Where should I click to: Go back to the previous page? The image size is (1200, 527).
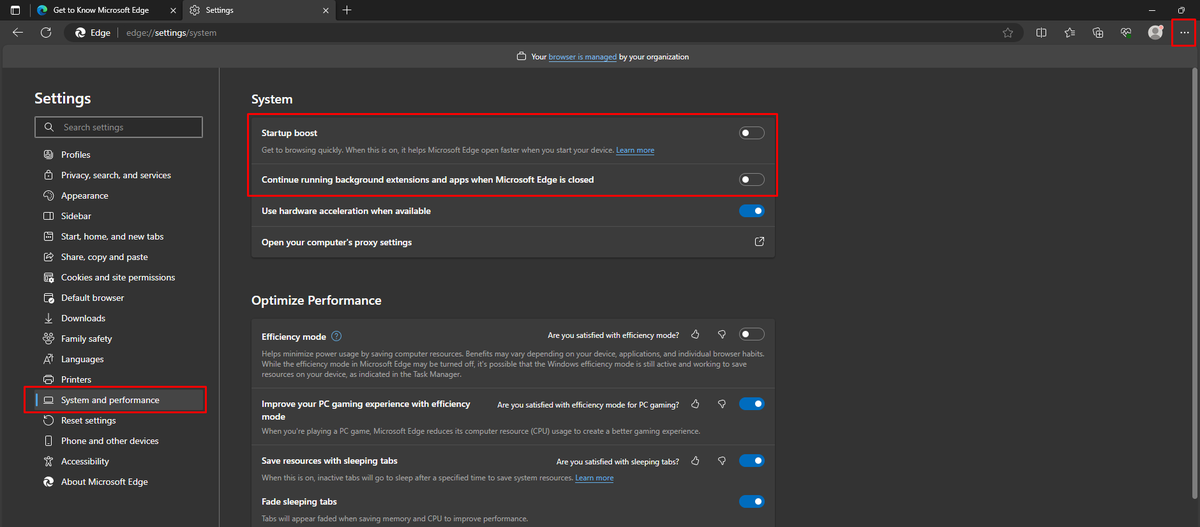click(17, 32)
